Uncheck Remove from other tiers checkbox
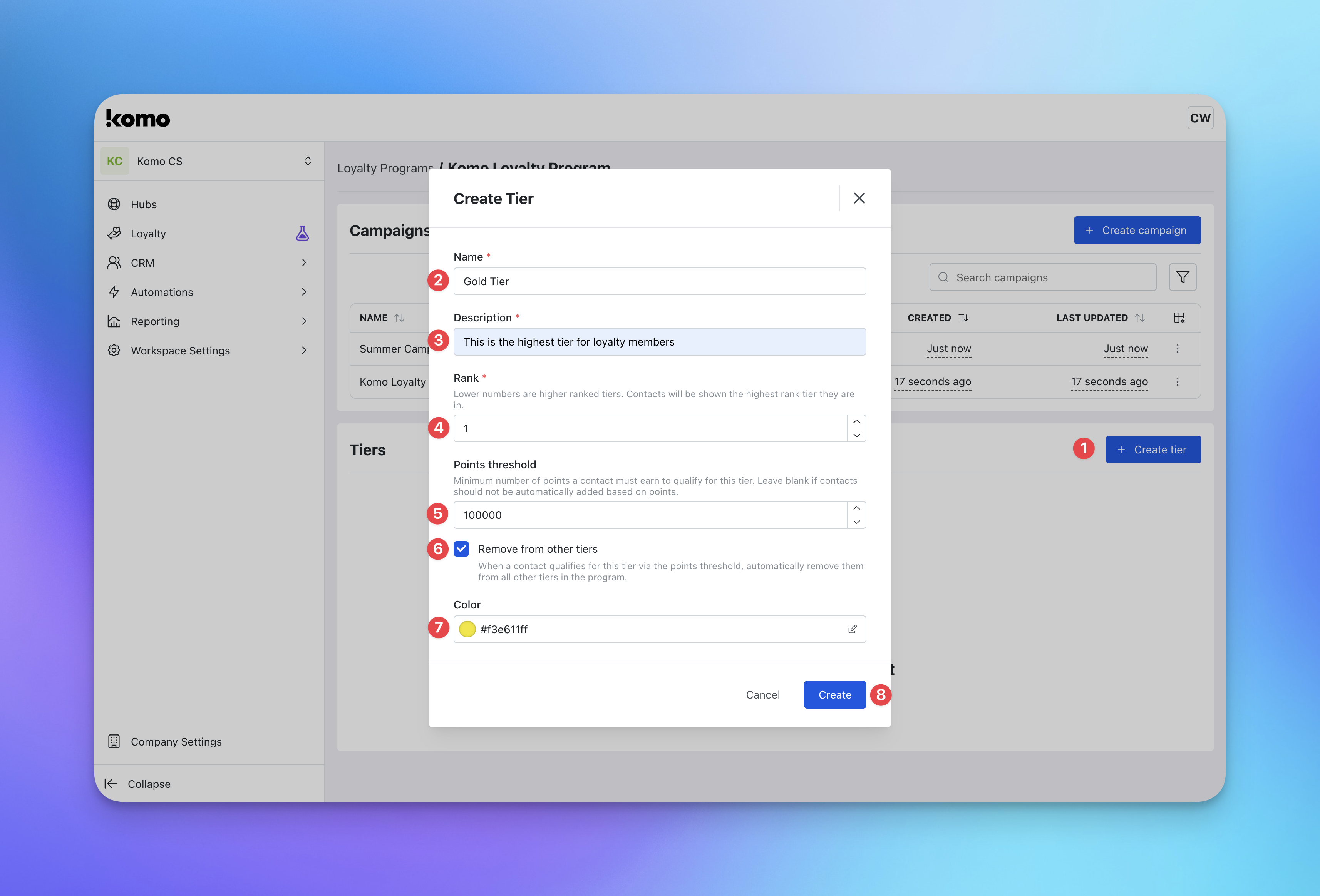This screenshot has height=896, width=1320. point(461,549)
